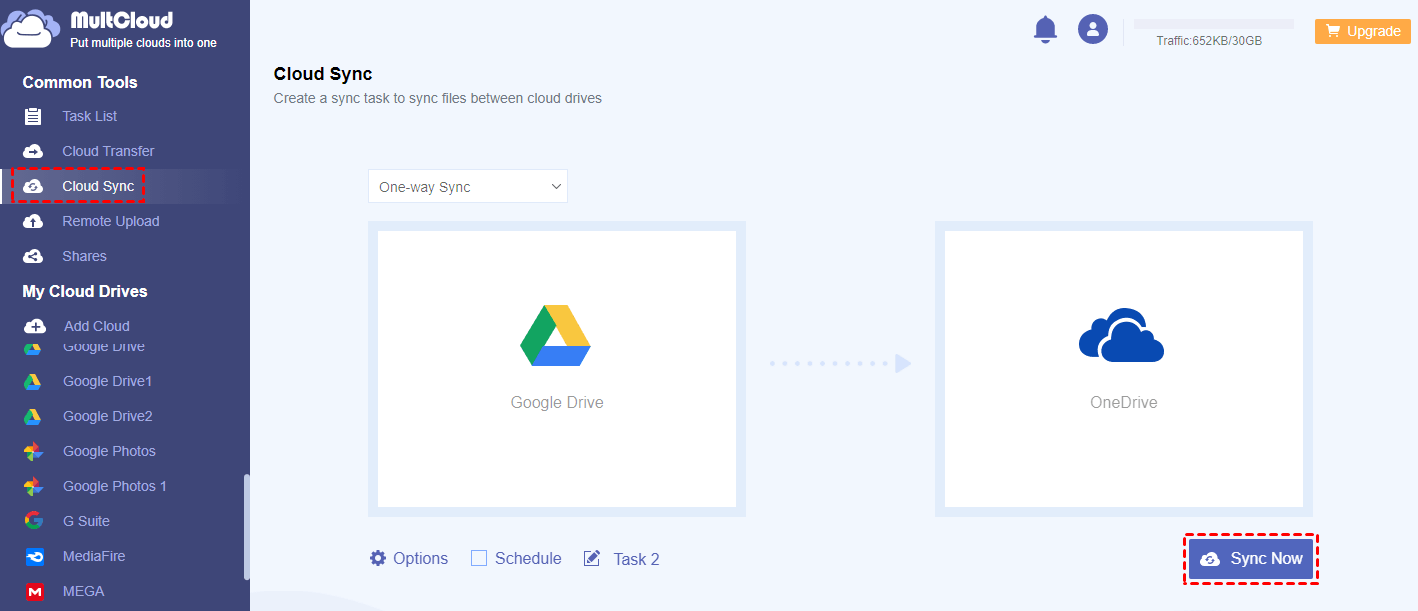The height and width of the screenshot is (611, 1418).
Task: Click the Google Drive1 icon in sidebar
Action: (x=33, y=381)
